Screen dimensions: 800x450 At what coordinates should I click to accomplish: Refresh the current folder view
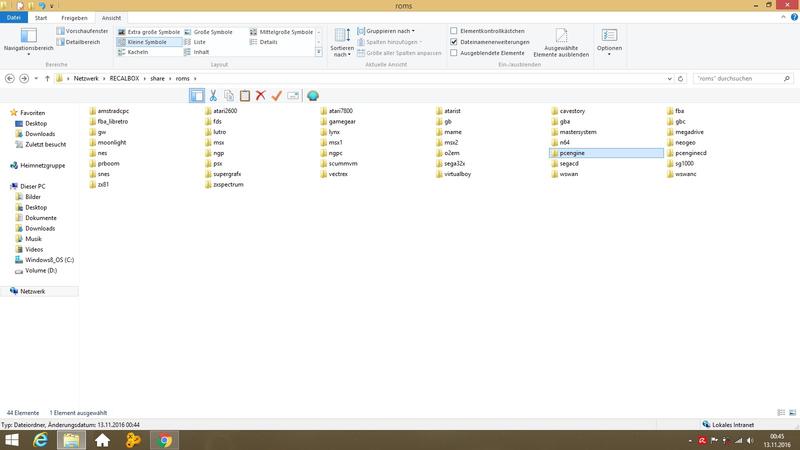(680, 79)
